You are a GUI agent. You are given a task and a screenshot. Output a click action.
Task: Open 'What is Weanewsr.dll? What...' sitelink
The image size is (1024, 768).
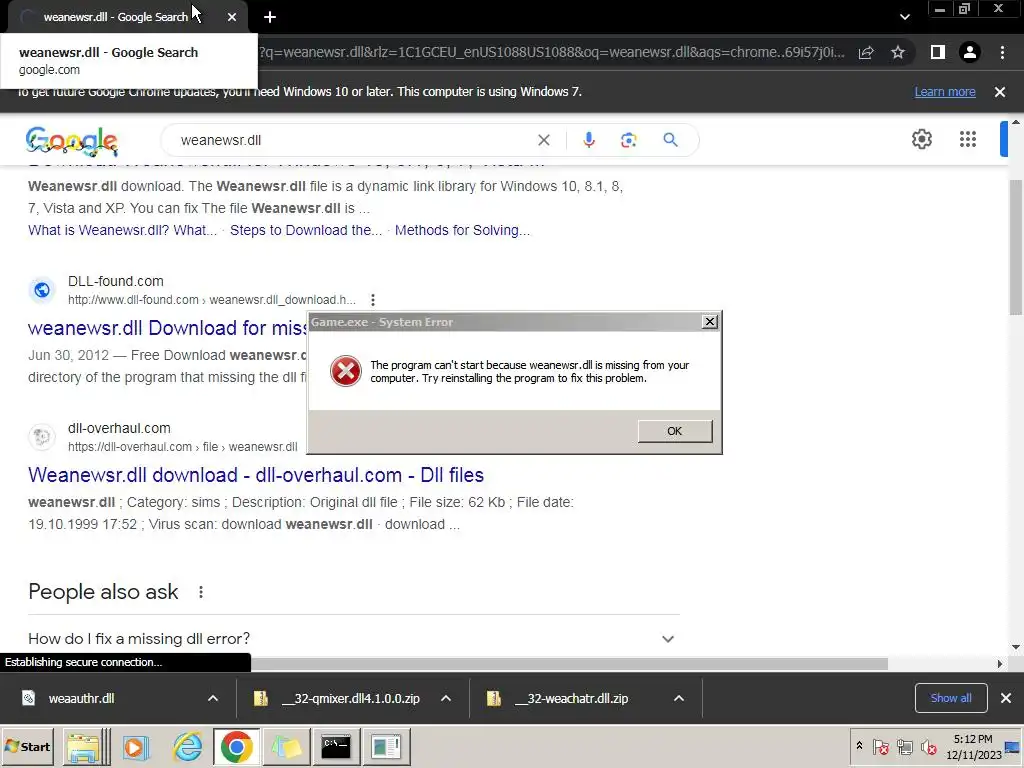tap(122, 230)
